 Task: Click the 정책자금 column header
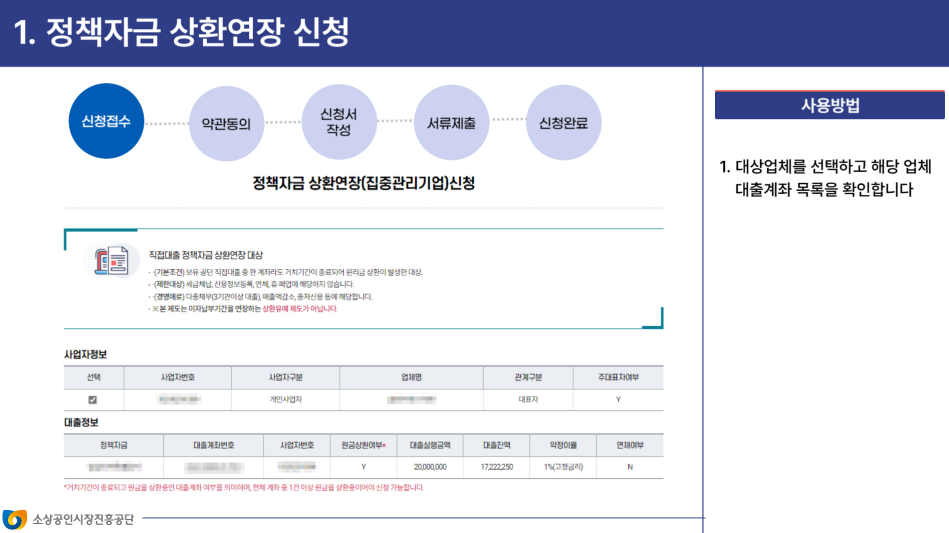[114, 445]
